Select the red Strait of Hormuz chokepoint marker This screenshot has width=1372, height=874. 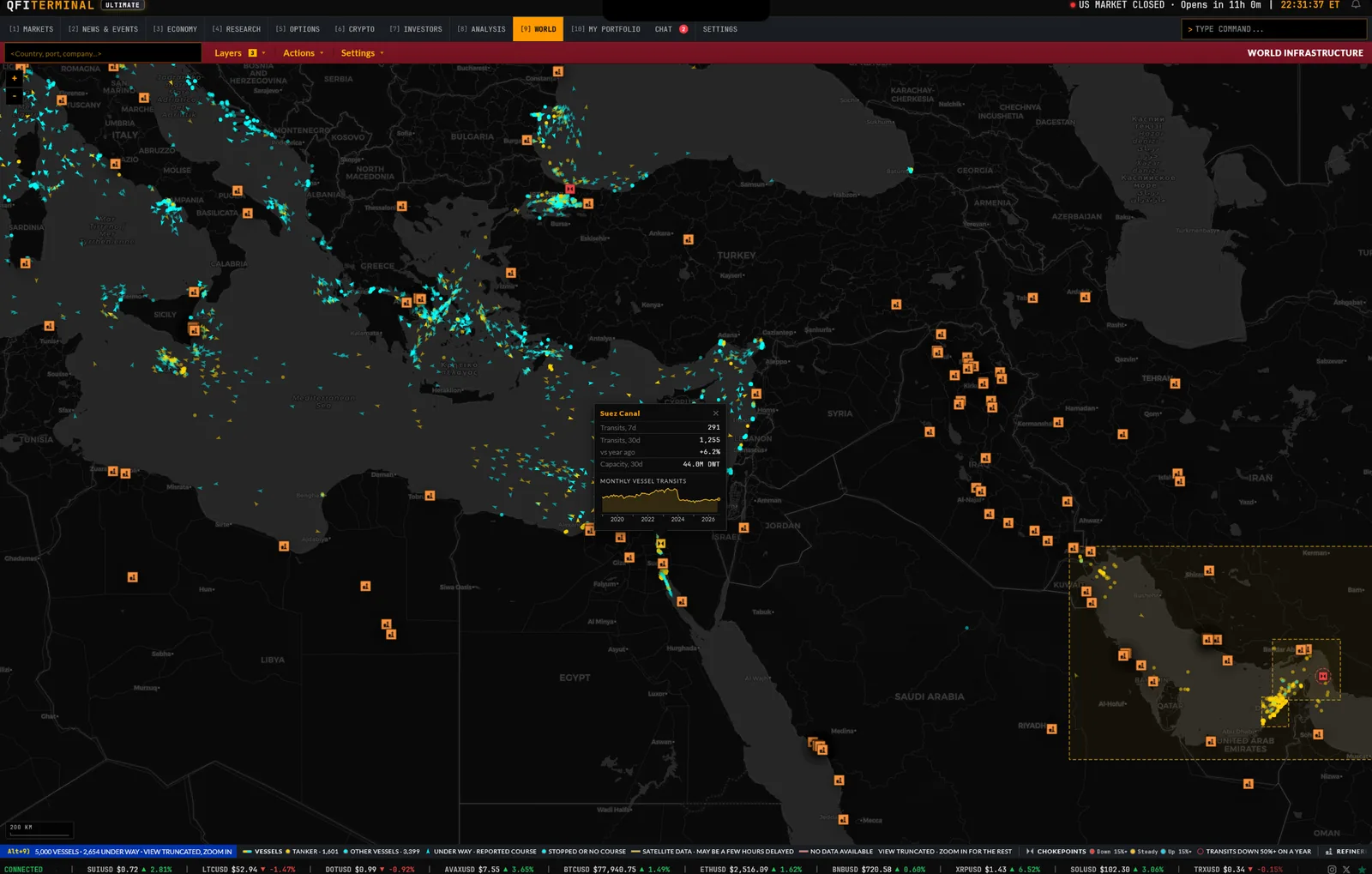[x=1323, y=676]
